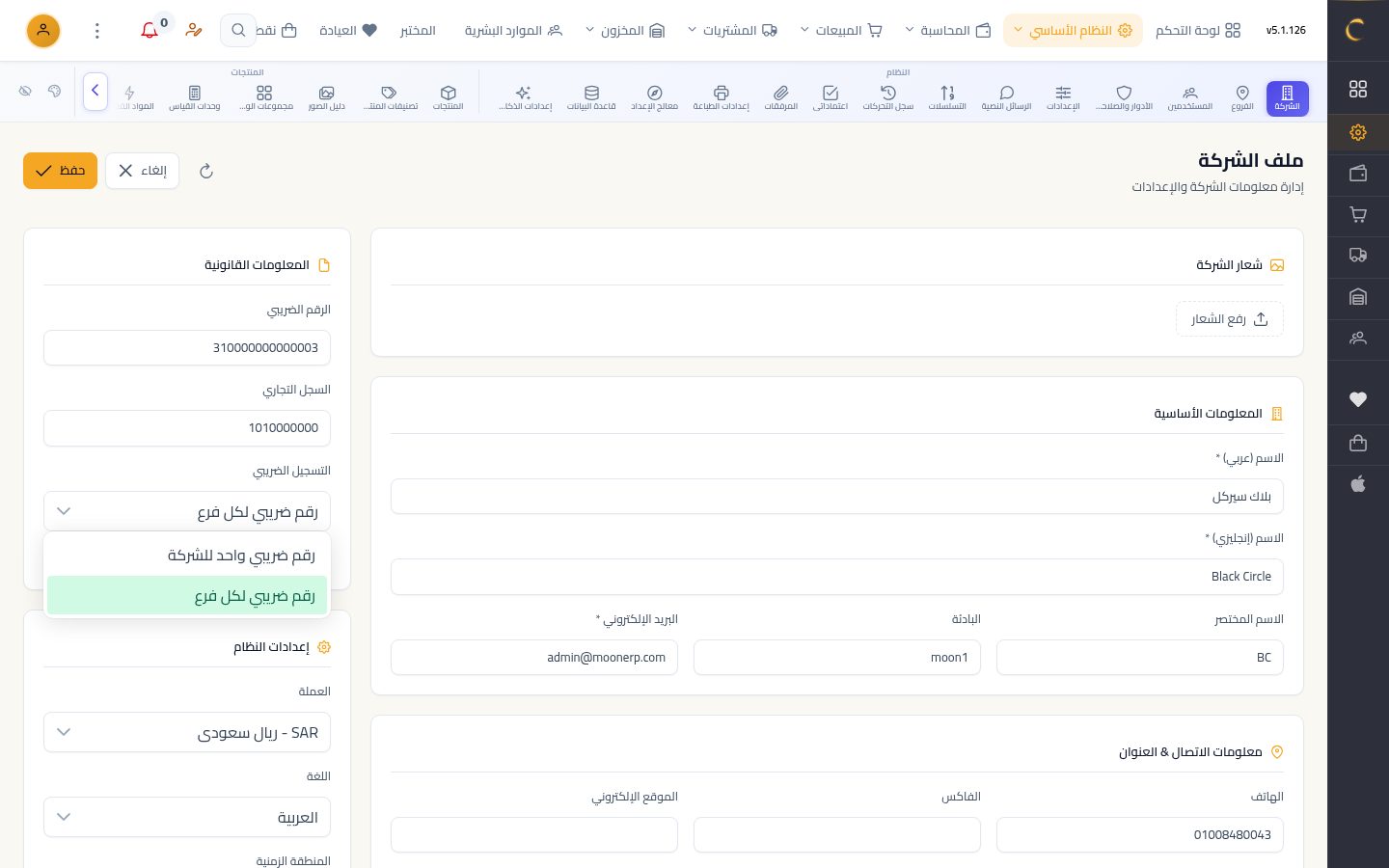Click the رفع الشعار upload logo button

click(x=1230, y=319)
